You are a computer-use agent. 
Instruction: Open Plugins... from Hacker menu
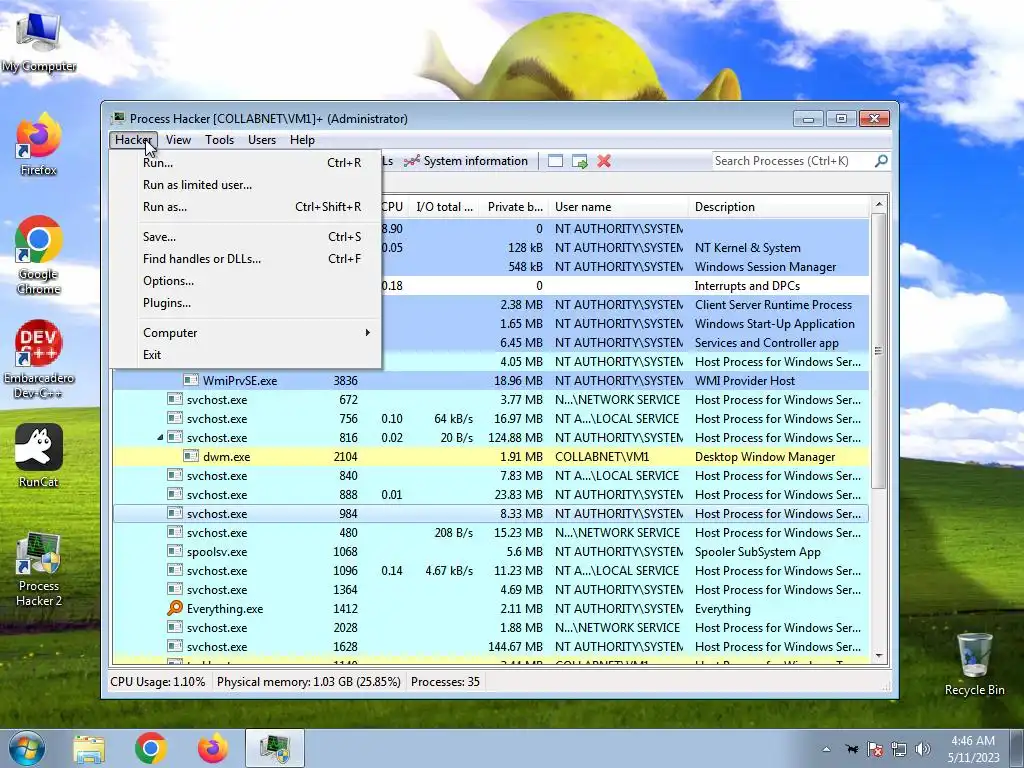tap(245, 302)
